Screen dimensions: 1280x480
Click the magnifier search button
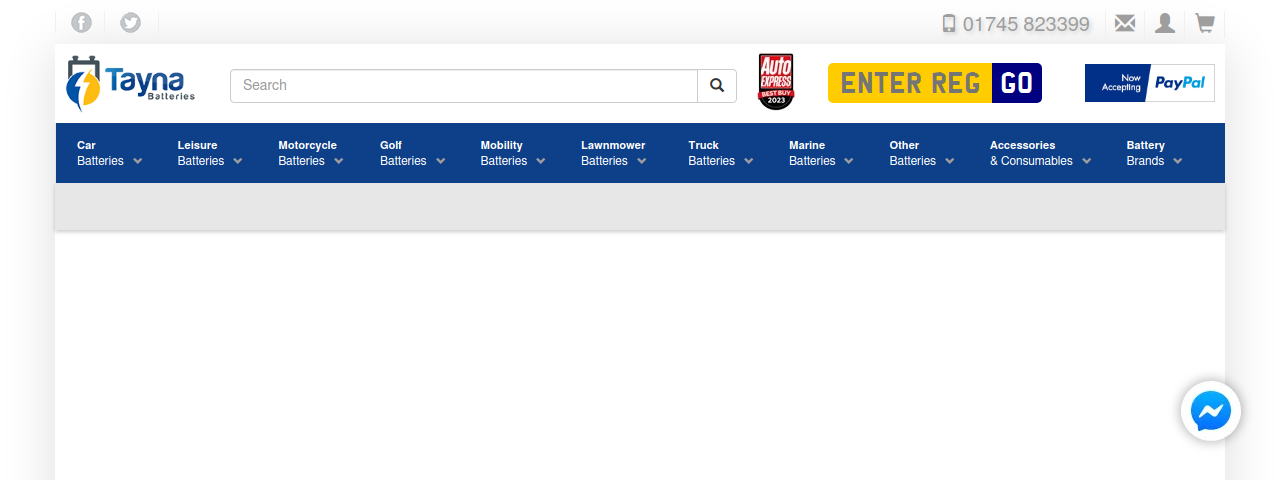pos(717,86)
